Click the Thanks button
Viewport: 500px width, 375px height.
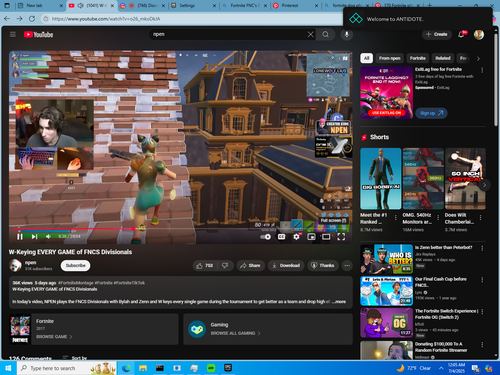click(x=323, y=266)
